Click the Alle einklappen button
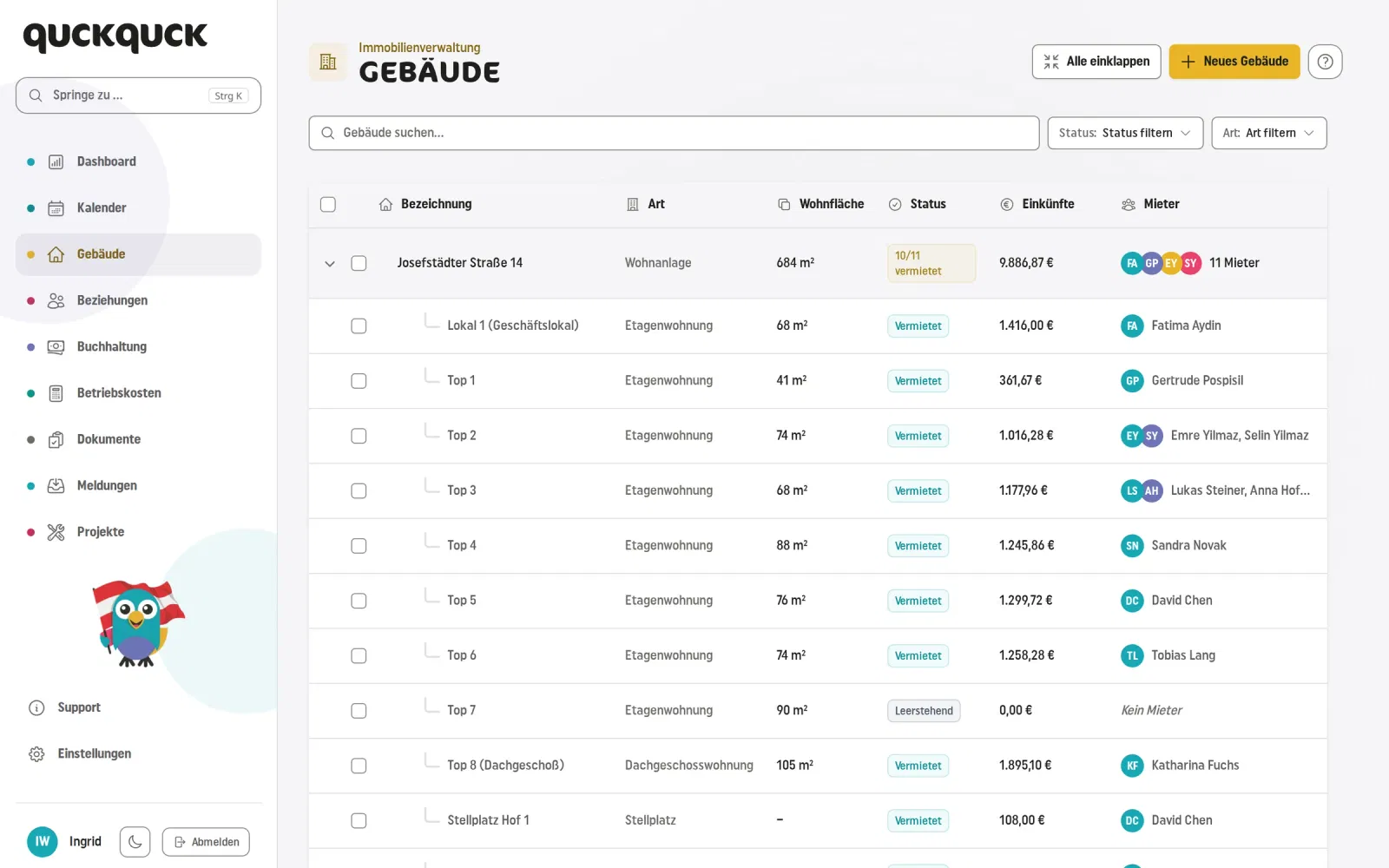 pyautogui.click(x=1096, y=62)
